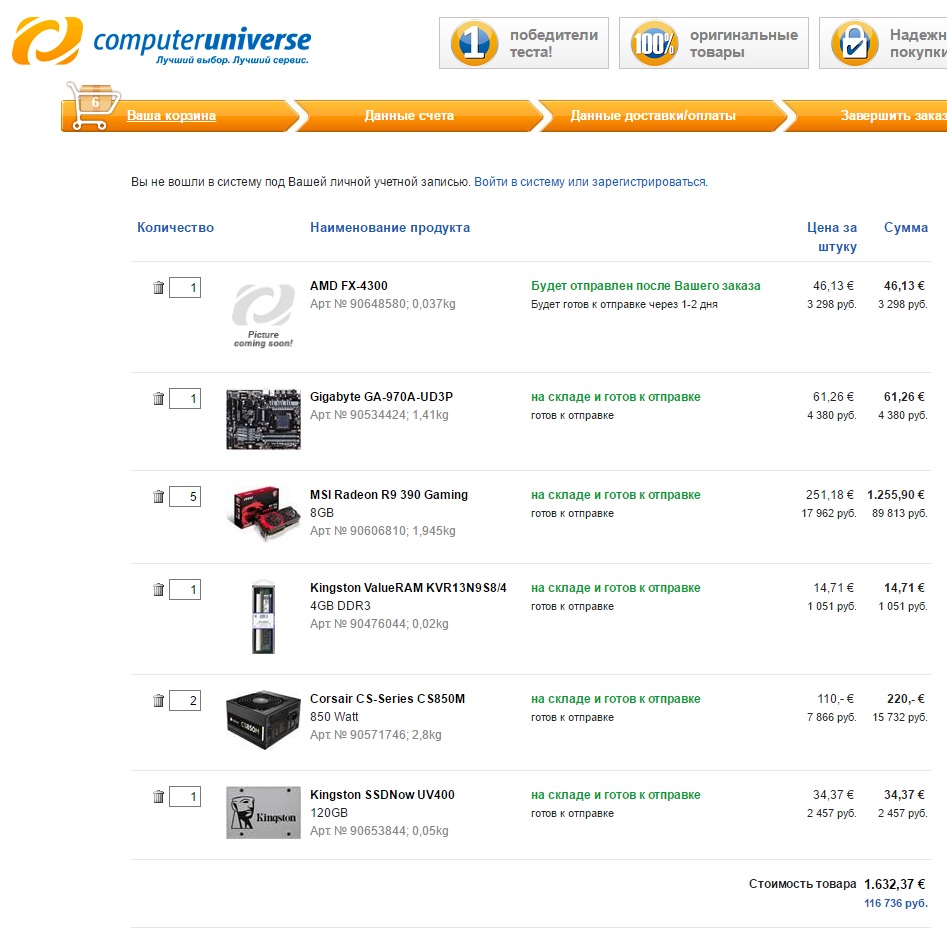Viewport: 947px width, 931px height.
Task: Click the number 1 test winners badge
Action: [x=524, y=43]
